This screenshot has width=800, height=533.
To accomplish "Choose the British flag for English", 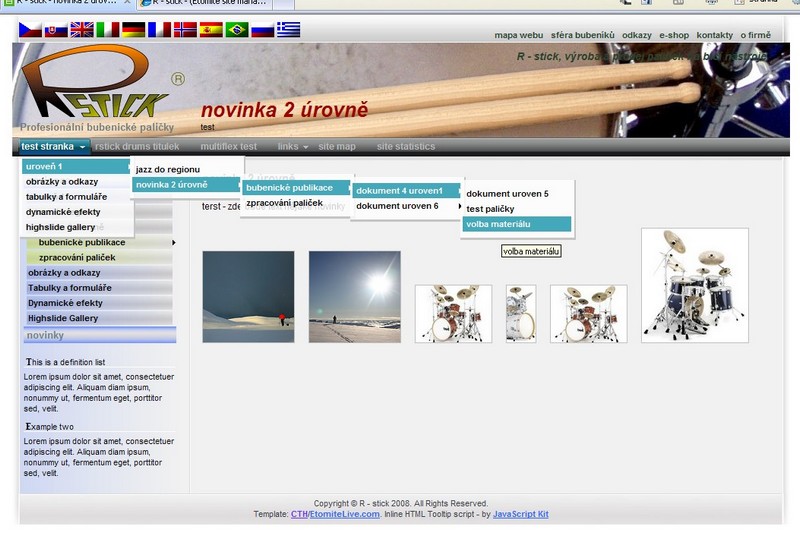I will click(82, 30).
